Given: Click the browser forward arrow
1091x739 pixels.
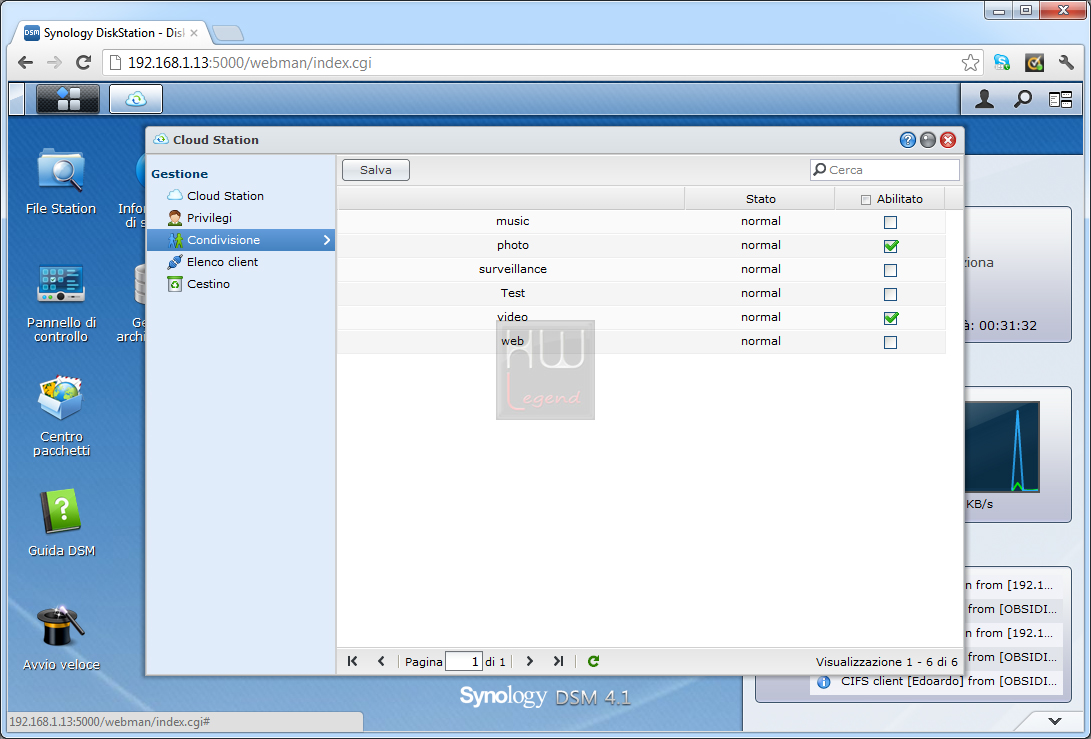Looking at the screenshot, I should click(54, 63).
